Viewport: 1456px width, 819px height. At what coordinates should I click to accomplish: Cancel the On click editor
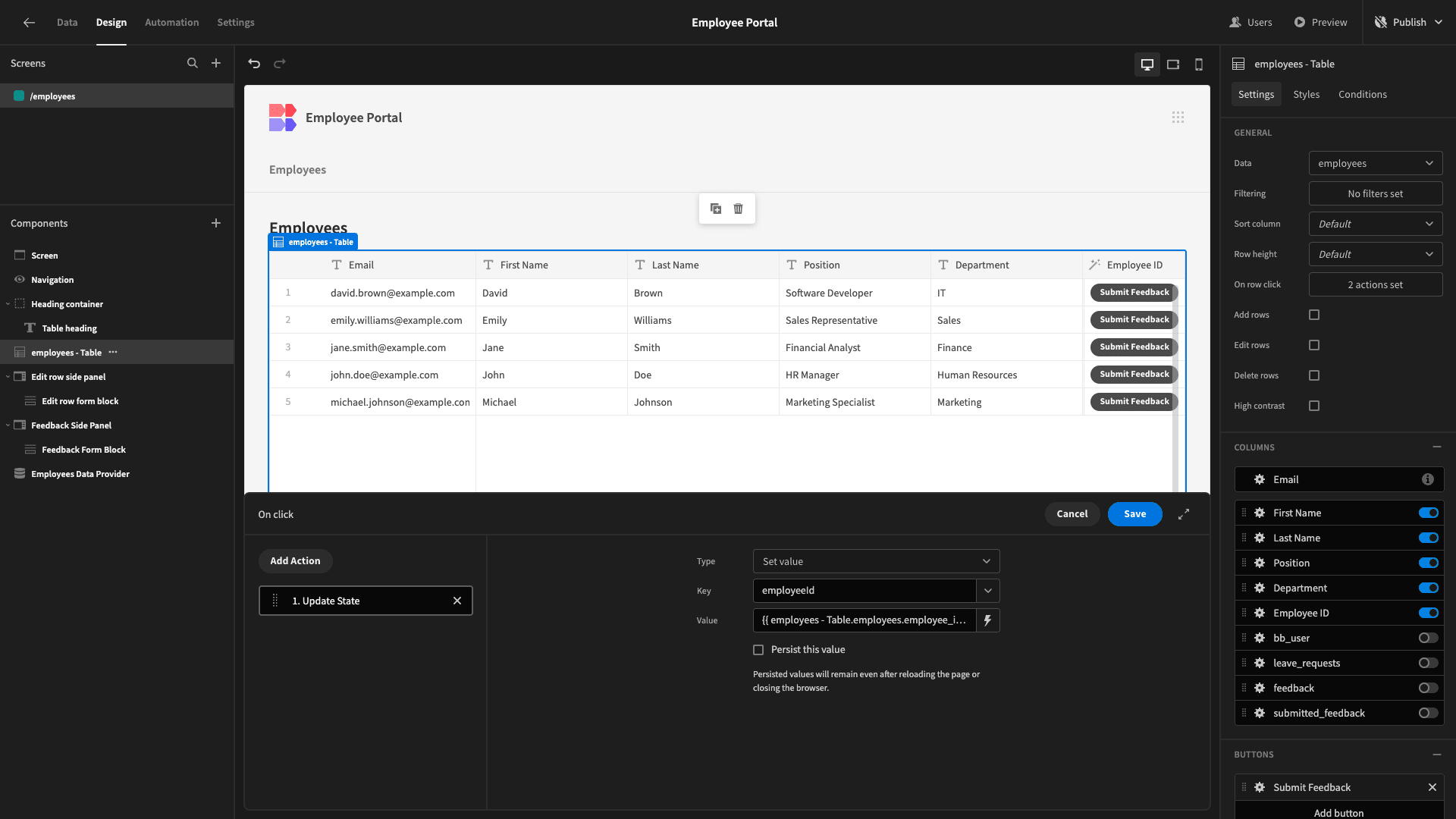1072,514
